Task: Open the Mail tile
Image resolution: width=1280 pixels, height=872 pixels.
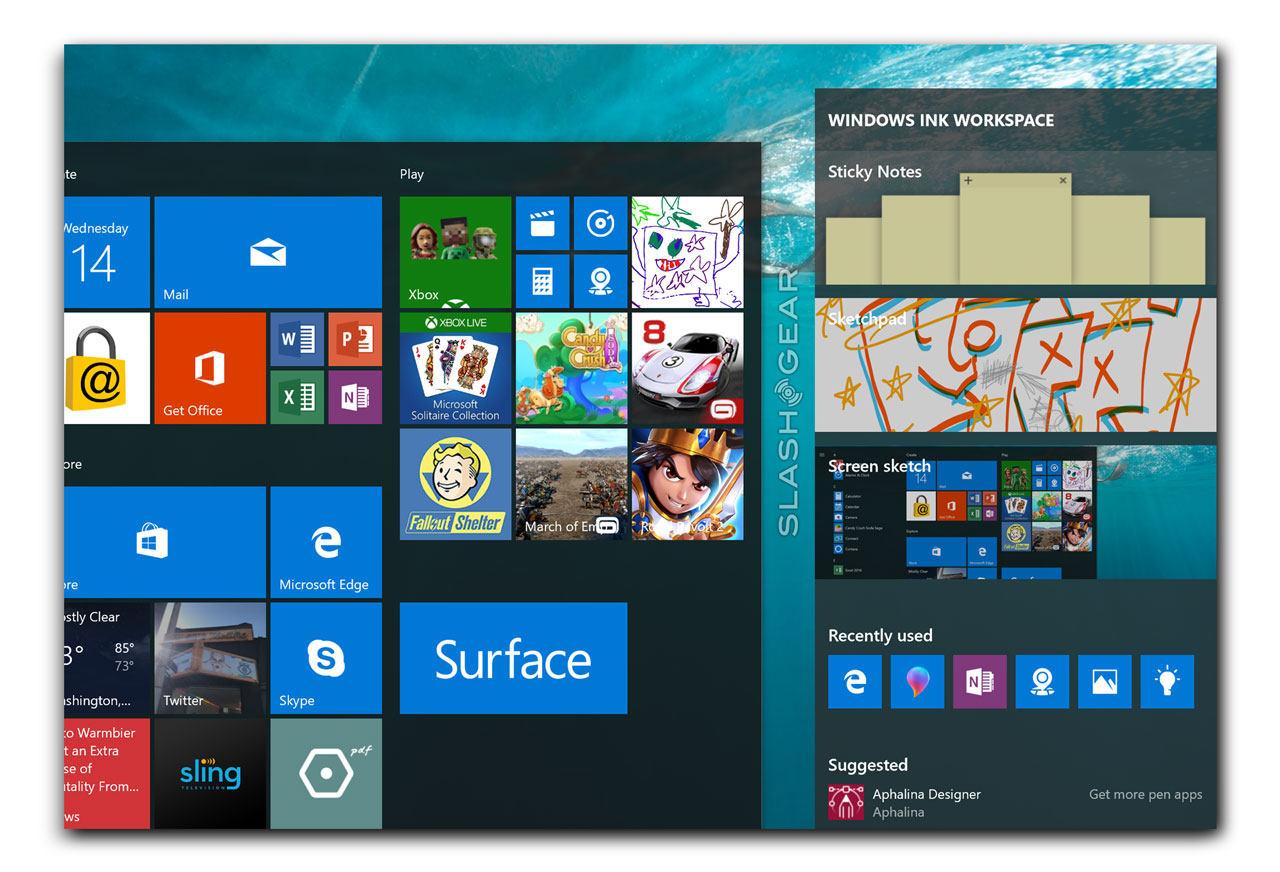Action: tap(268, 252)
